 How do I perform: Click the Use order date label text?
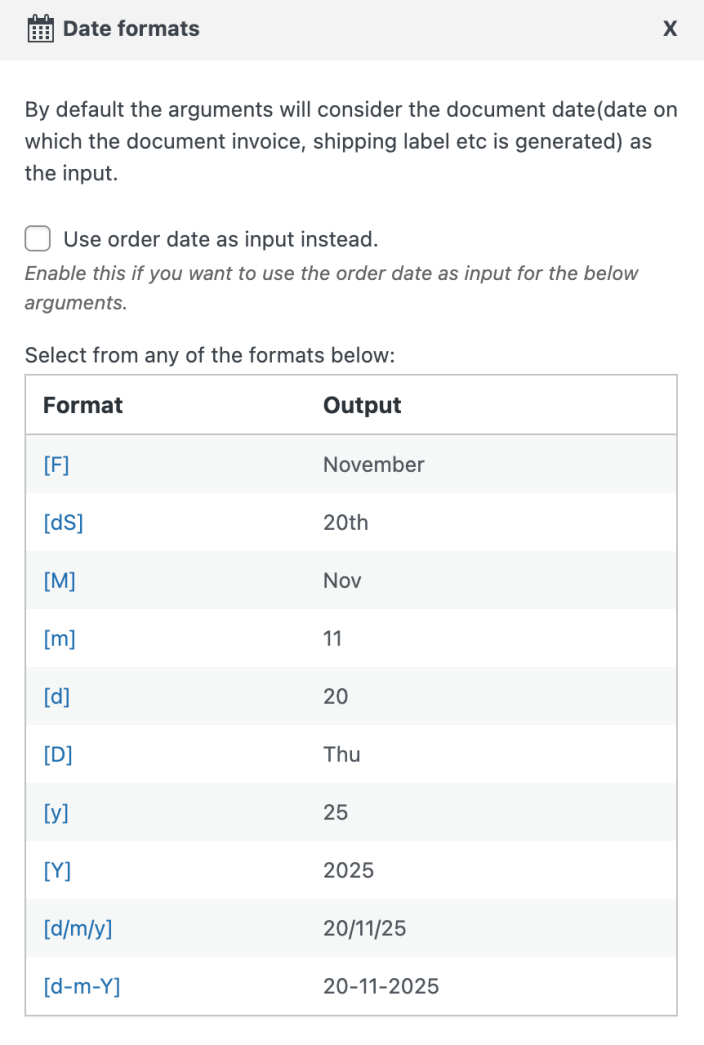pyautogui.click(x=221, y=239)
